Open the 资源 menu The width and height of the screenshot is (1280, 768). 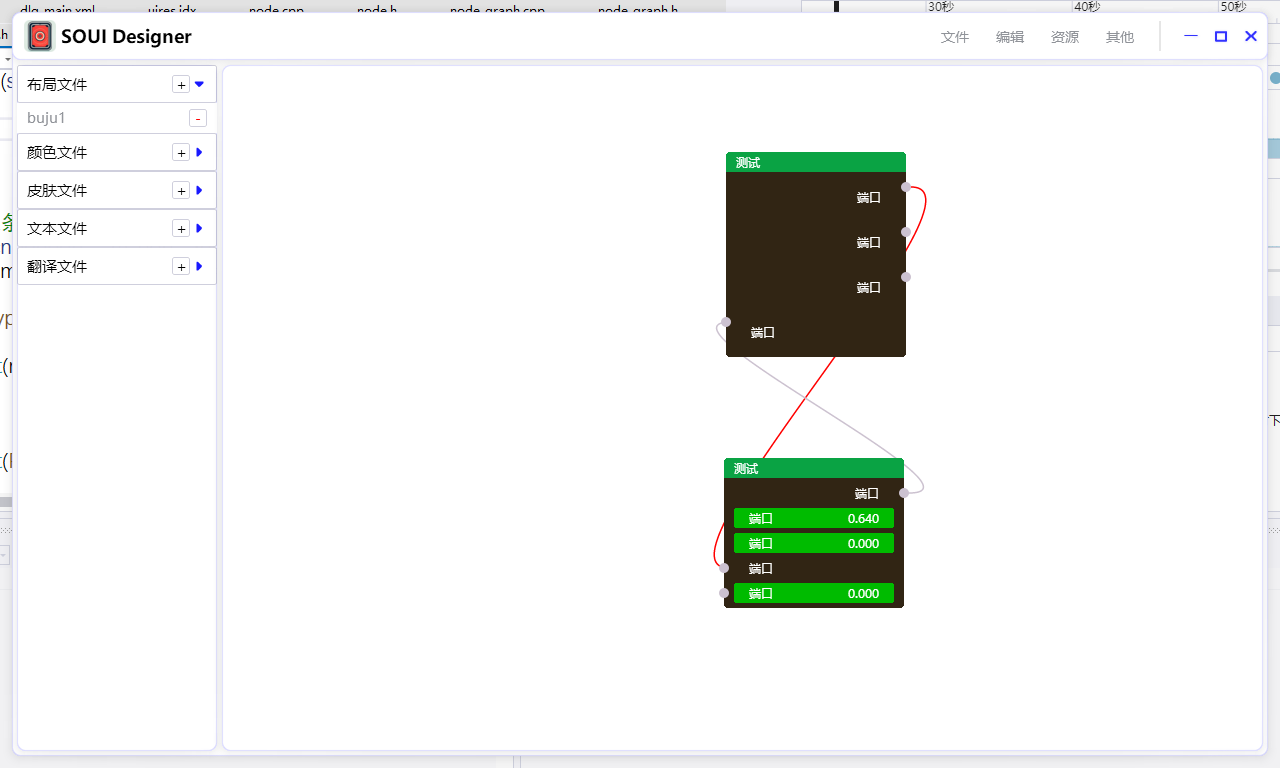[1065, 37]
